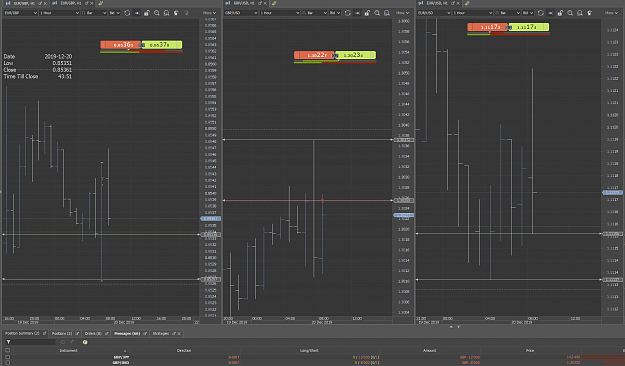Expand the More menu on the EUR/USD chart

coord(611,13)
